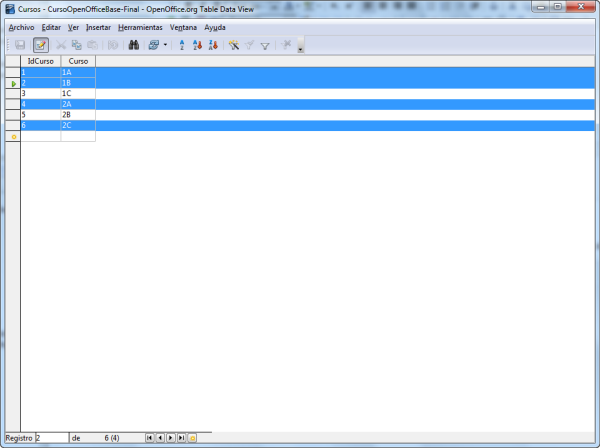This screenshot has height=448, width=600.
Task: Open the Ventana menu
Action: click(183, 28)
